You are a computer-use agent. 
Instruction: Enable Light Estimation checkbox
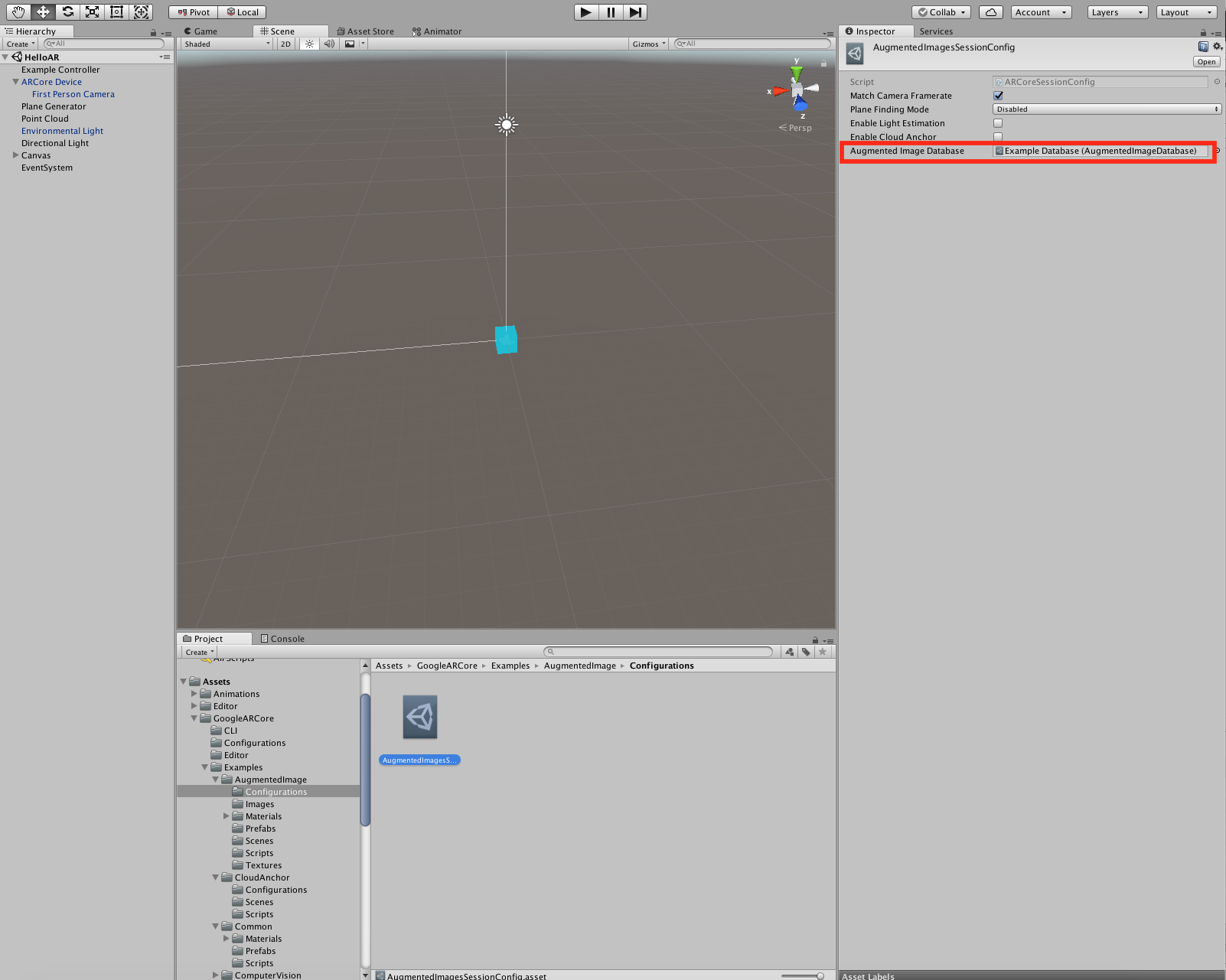tap(998, 123)
